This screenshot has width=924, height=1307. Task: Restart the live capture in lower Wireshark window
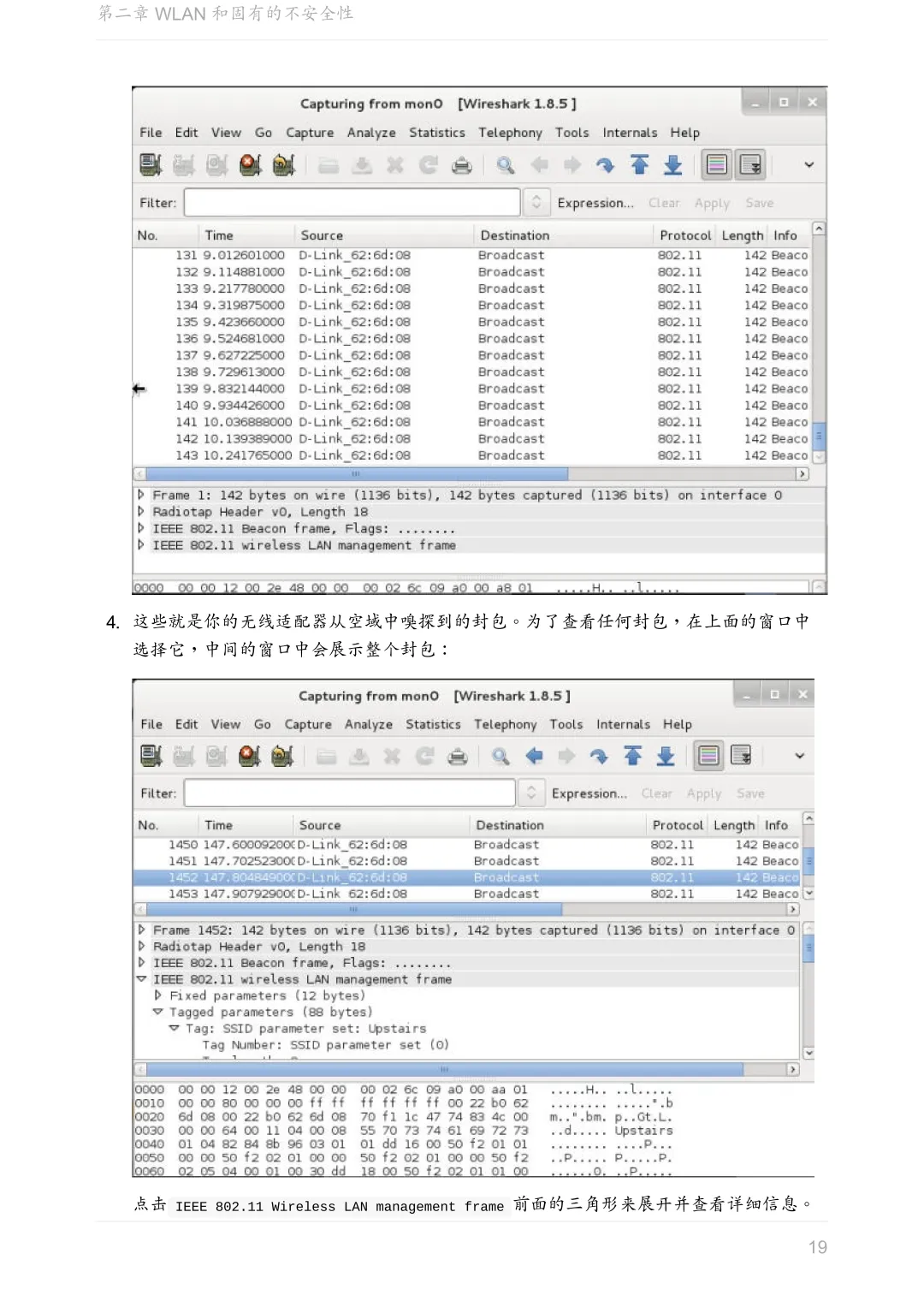coord(283,756)
